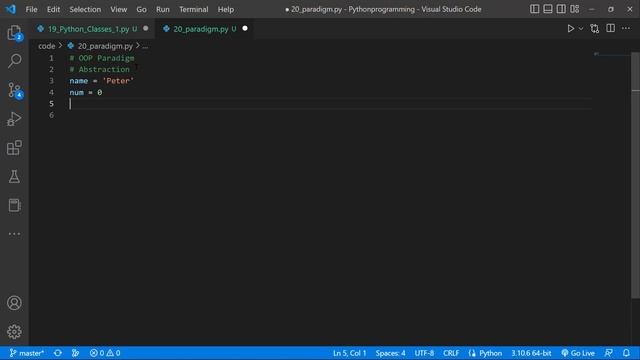Open the notebook view below the Testing flask

pos(14,205)
